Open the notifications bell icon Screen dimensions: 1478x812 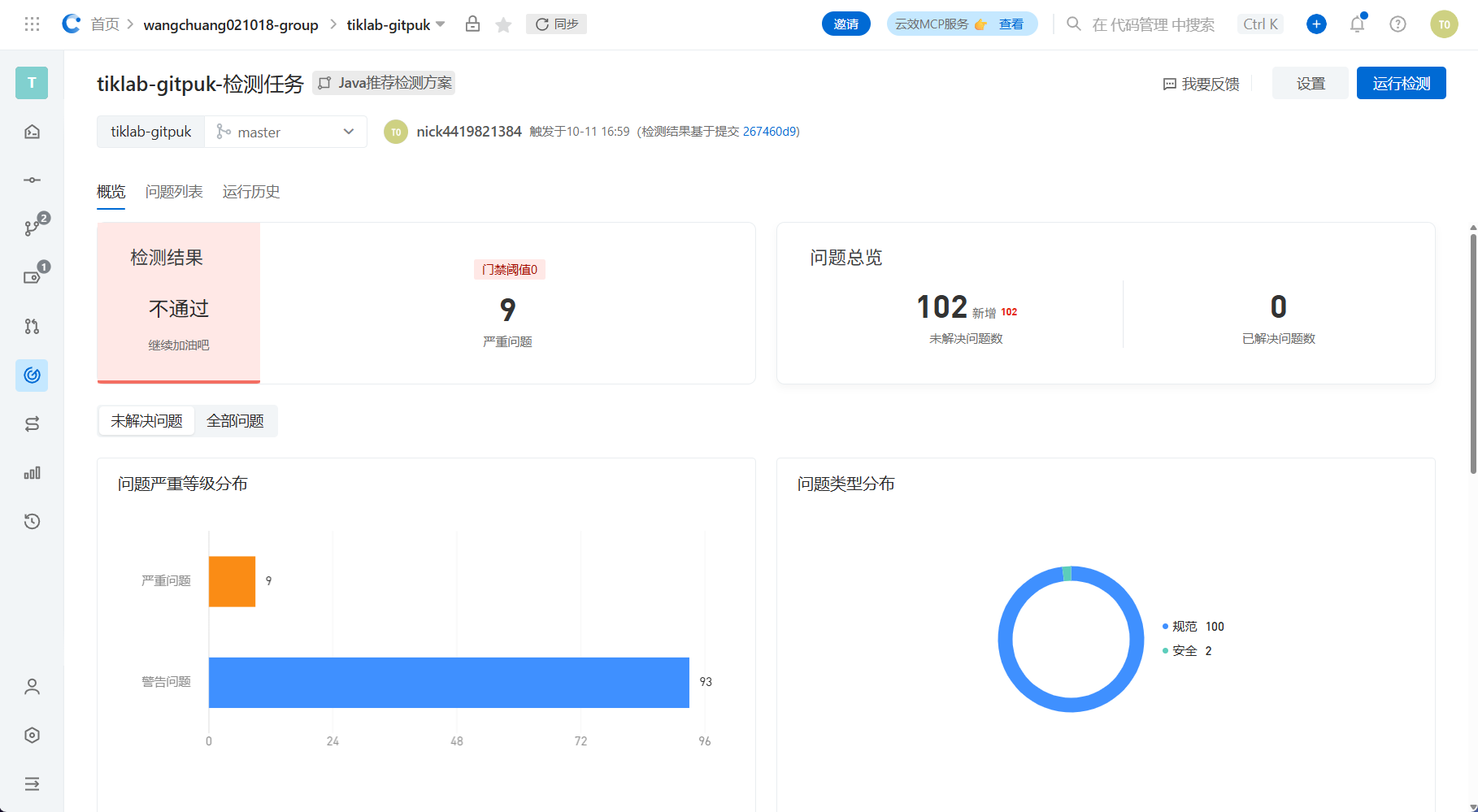(x=1356, y=24)
